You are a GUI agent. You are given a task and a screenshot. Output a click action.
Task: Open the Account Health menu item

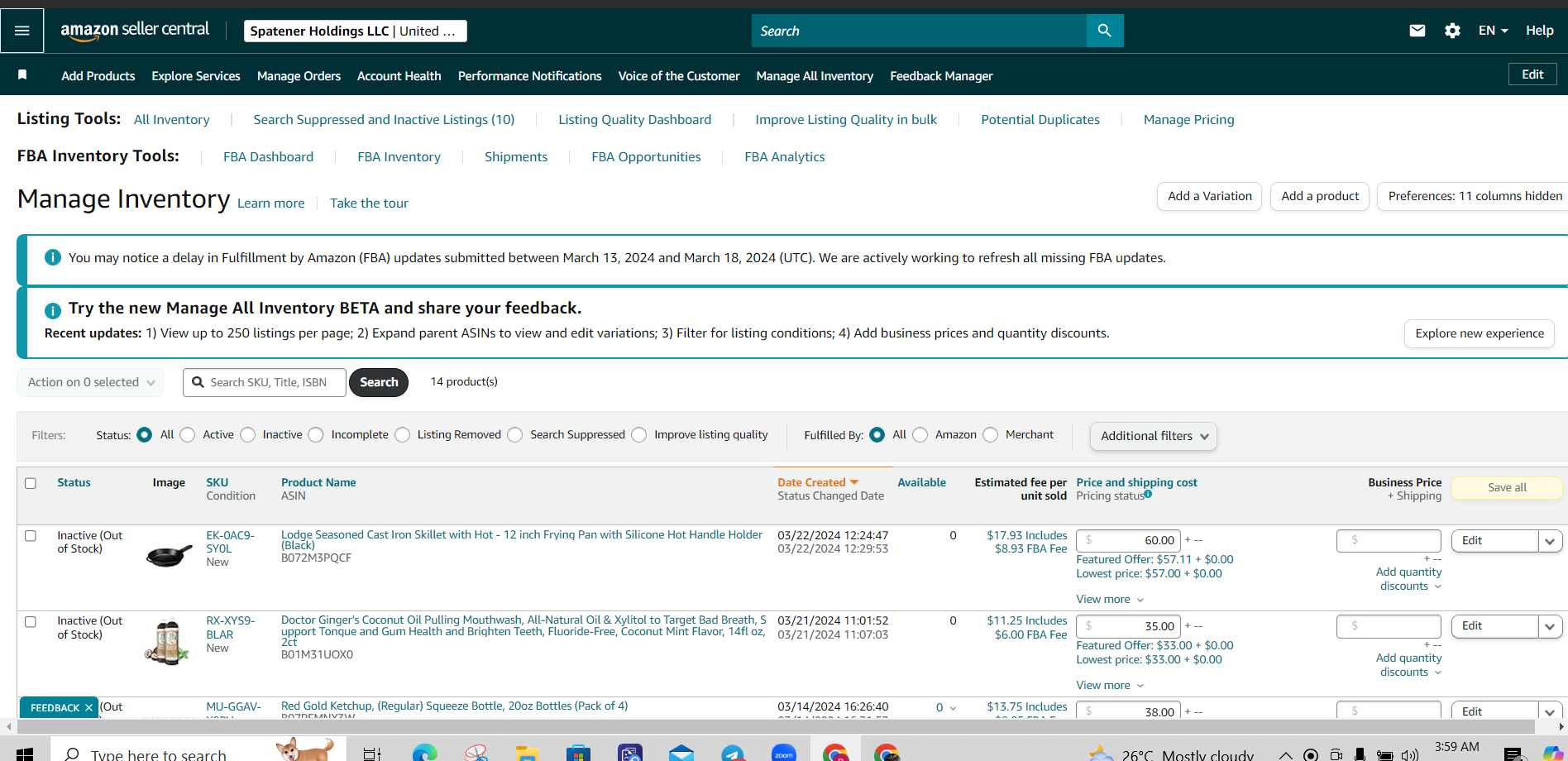click(399, 76)
